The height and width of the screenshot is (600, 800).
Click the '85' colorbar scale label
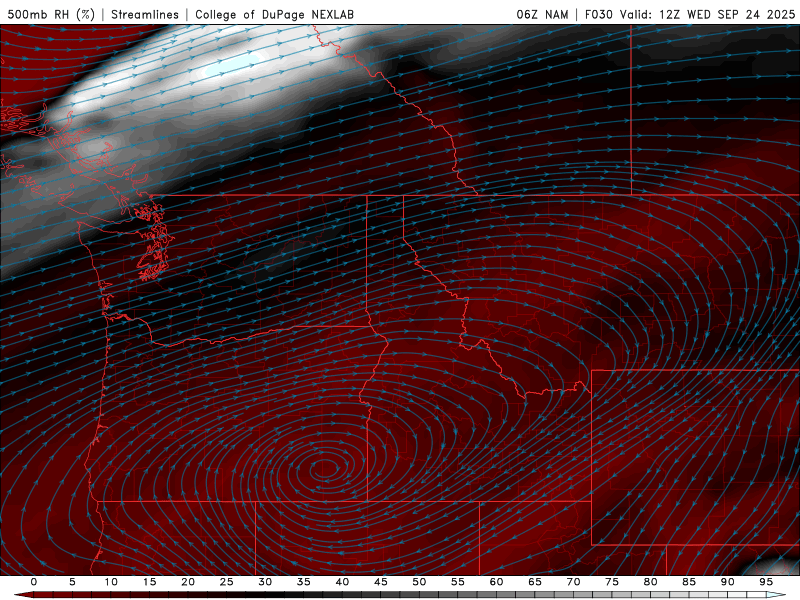click(689, 582)
